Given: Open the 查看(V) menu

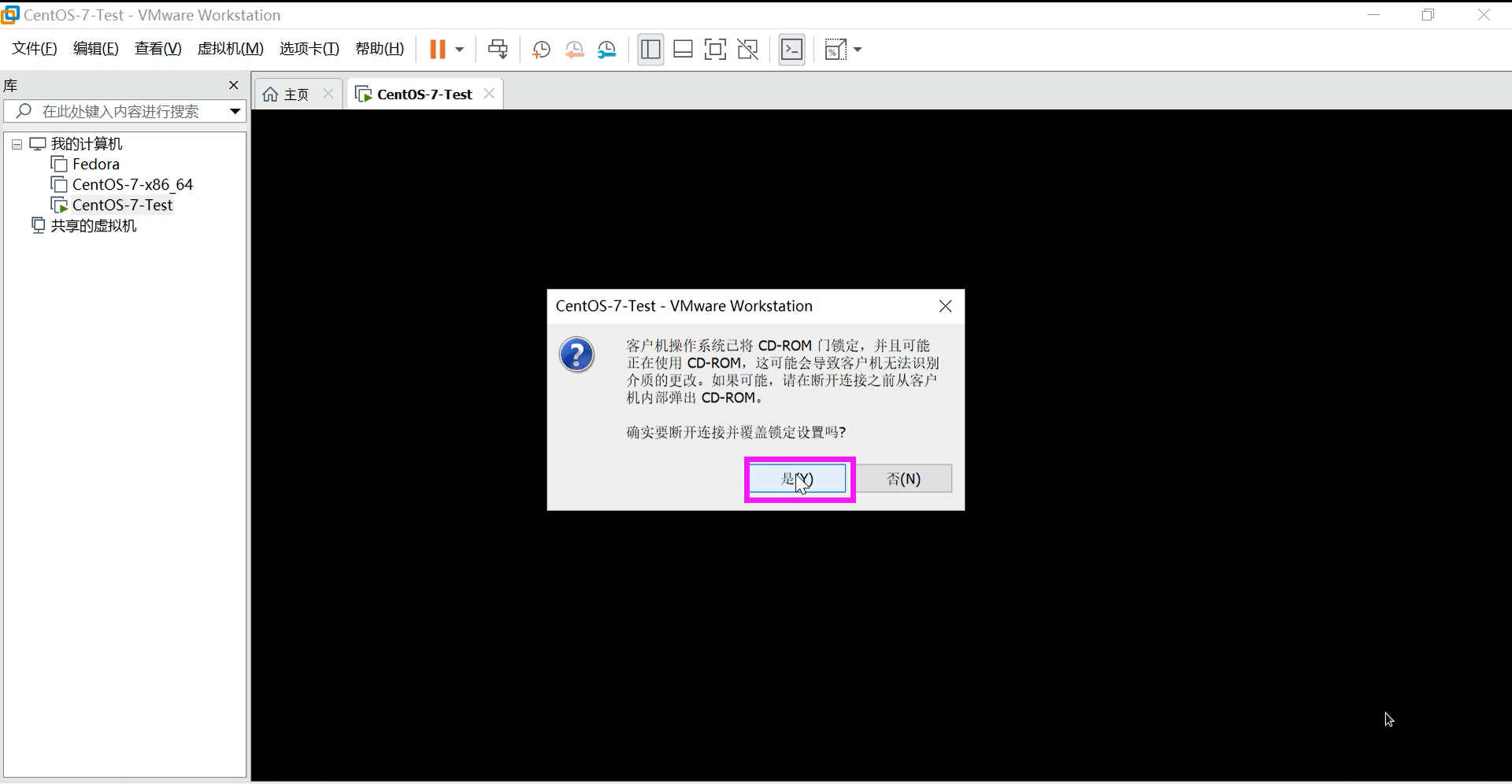Looking at the screenshot, I should tap(158, 49).
